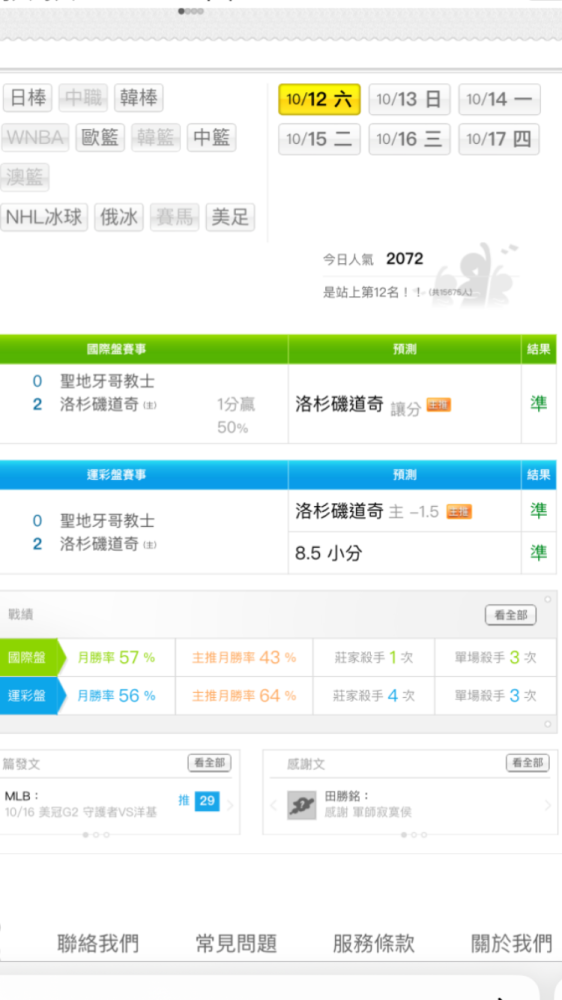Go to next thank-you note arrow
This screenshot has width=562, height=1000.
547,805
